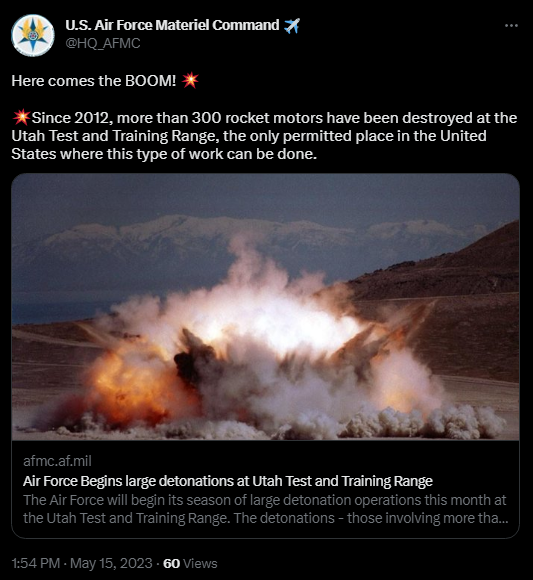Viewport: 533px width, 580px height.
Task: Open U.S. Air Force Materiel Command profile name
Action: click(x=172, y=25)
